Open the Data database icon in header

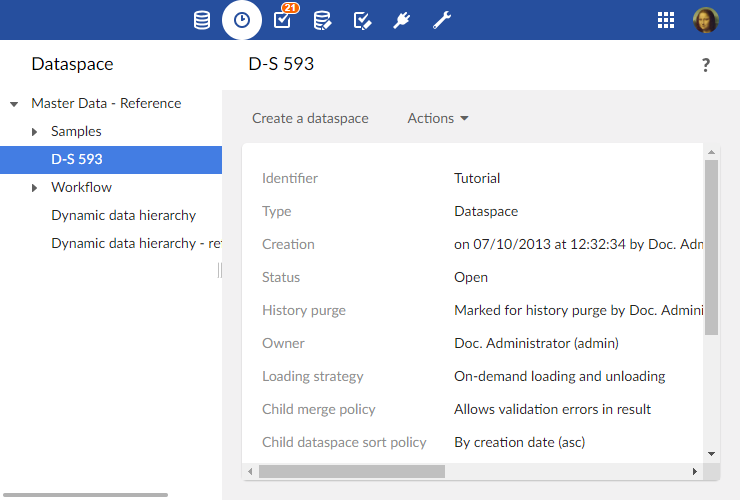(x=202, y=20)
